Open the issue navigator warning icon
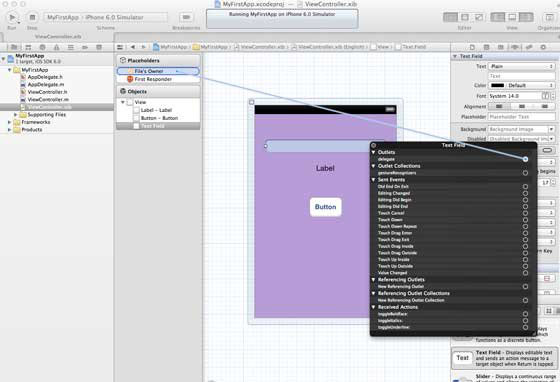 [56, 47]
